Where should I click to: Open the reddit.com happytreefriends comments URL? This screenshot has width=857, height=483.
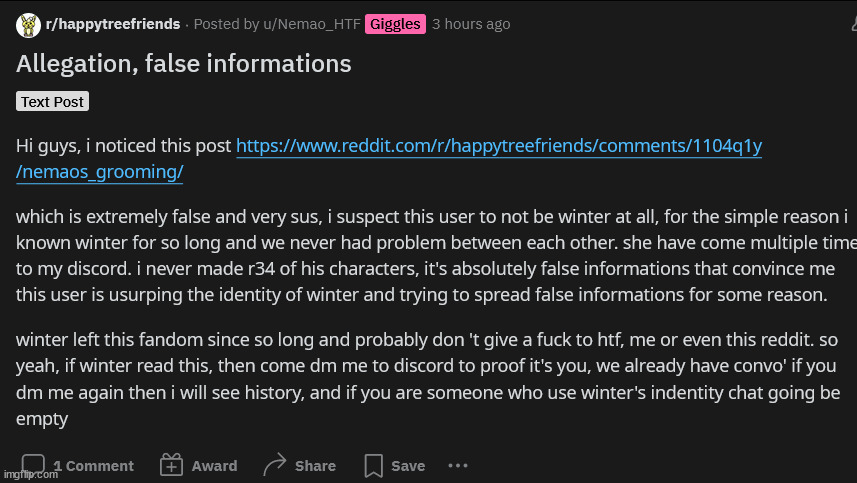tap(499, 146)
